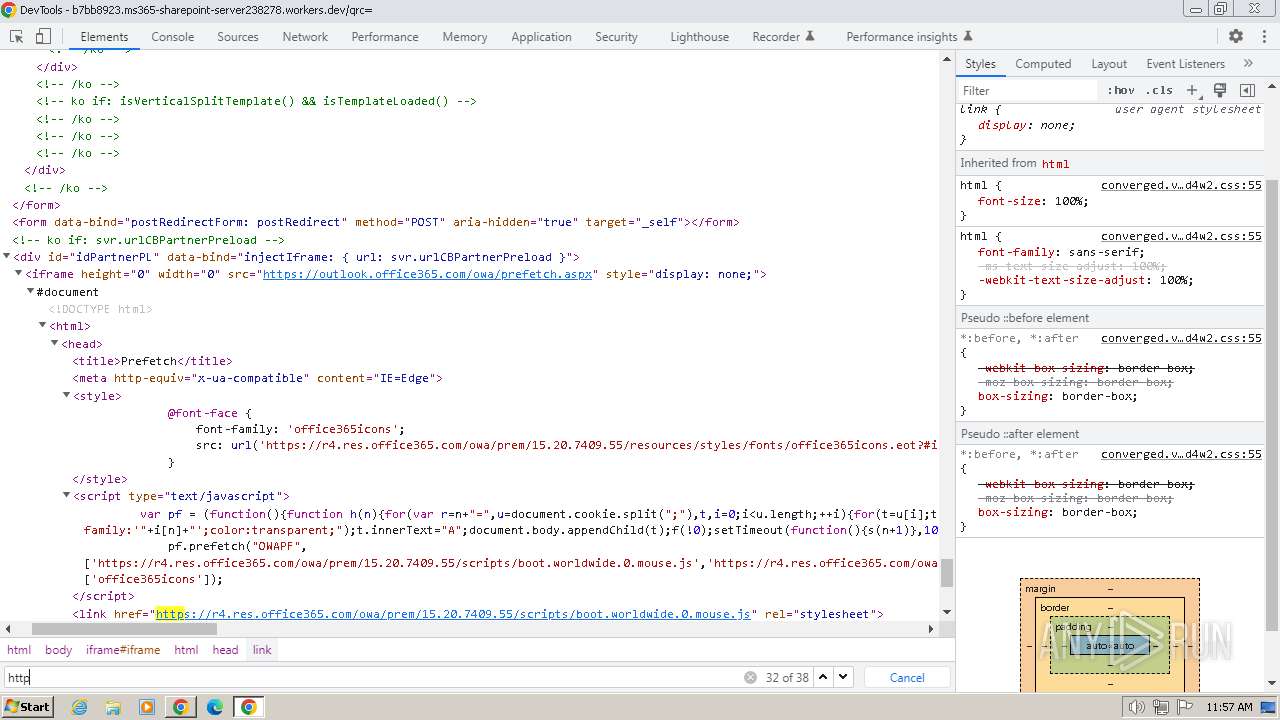Screen dimensions: 1280x720
Task: Click Performance insights flask icon
Action: click(x=967, y=36)
